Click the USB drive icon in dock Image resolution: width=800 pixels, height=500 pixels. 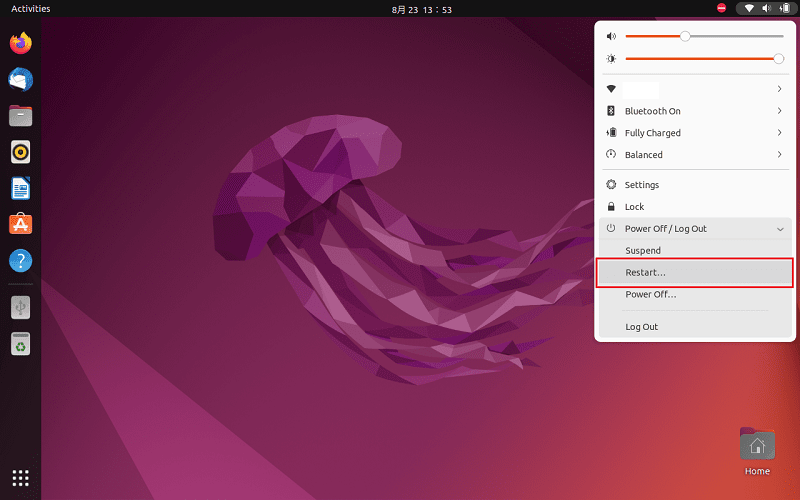20,308
